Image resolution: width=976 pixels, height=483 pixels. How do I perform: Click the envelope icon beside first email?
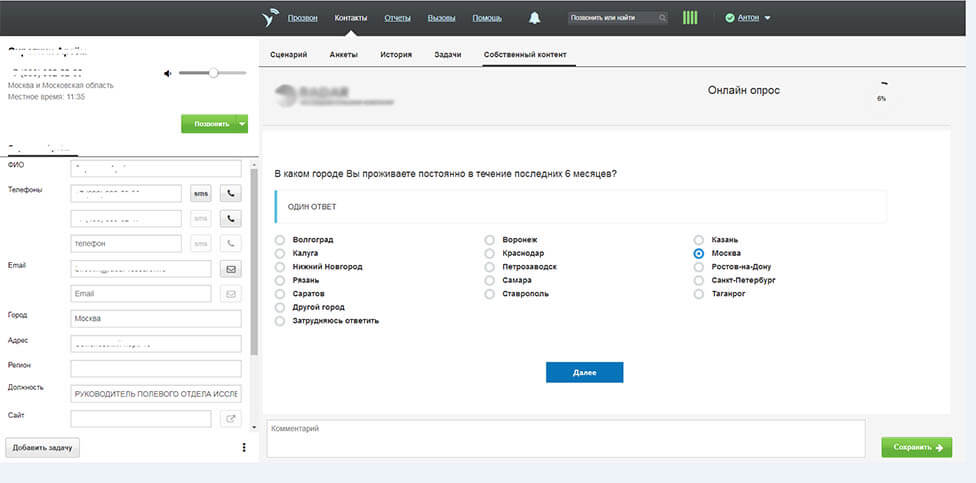[x=231, y=268]
